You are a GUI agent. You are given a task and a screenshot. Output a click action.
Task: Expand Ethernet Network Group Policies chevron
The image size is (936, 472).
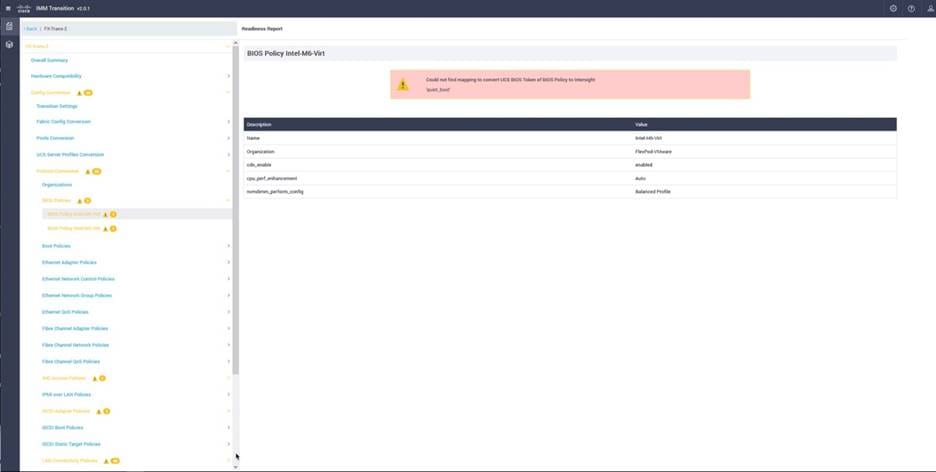click(x=229, y=295)
